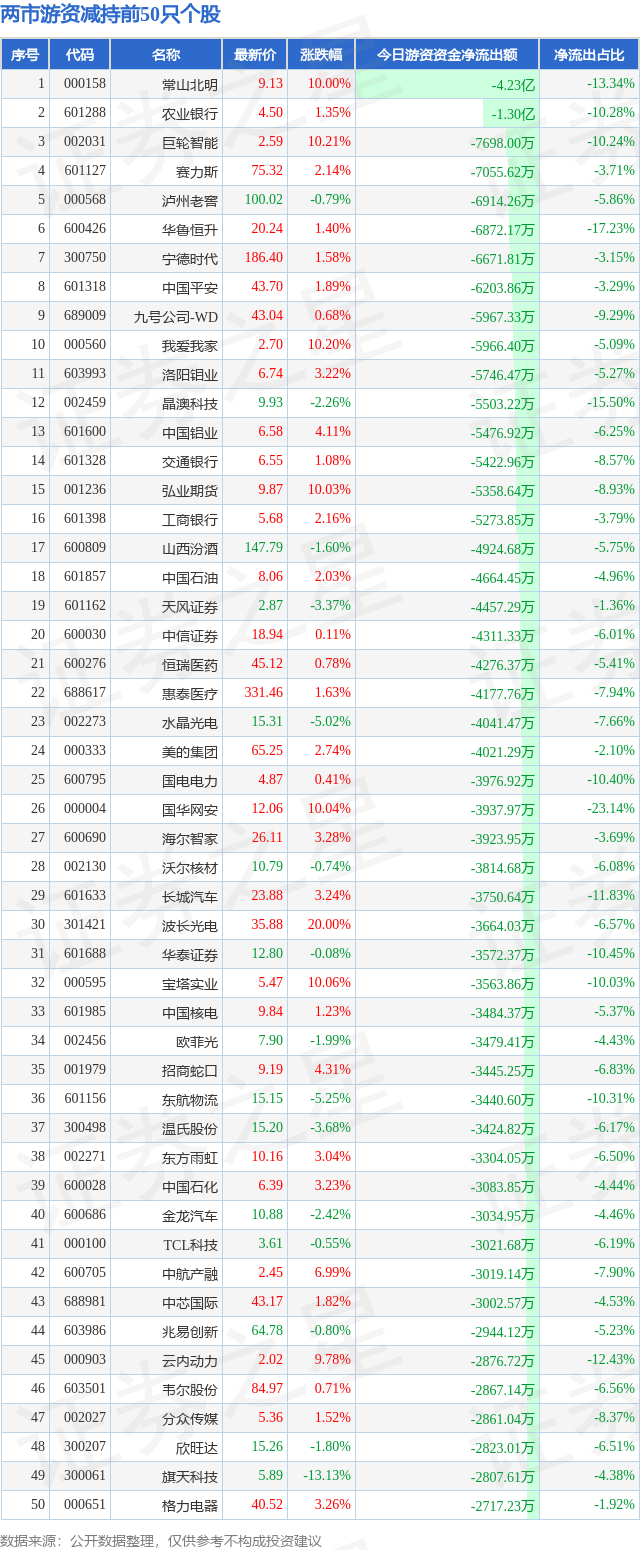640x1550 pixels.
Task: Click the 涨跌幅 column header
Action: click(x=320, y=55)
